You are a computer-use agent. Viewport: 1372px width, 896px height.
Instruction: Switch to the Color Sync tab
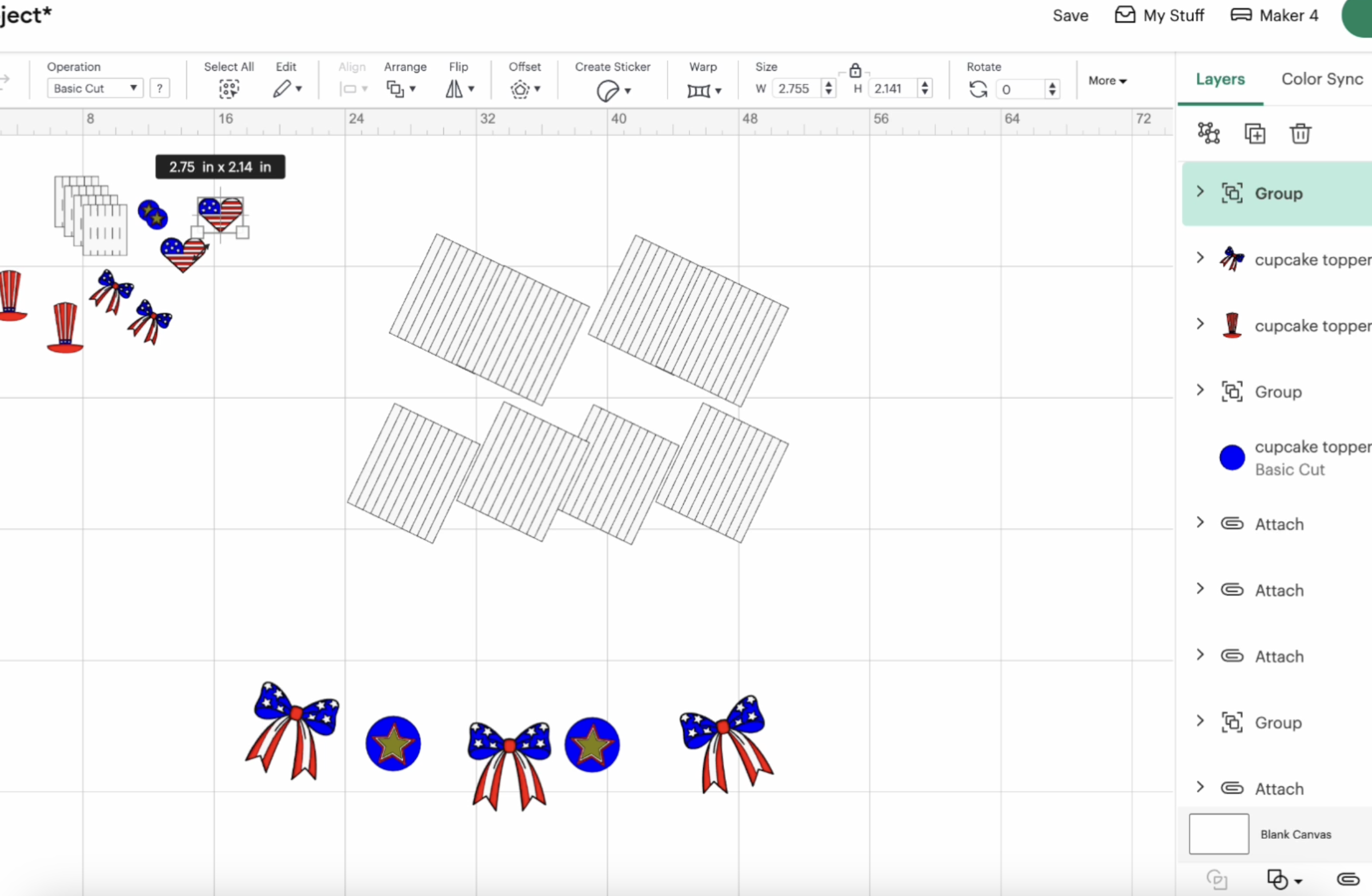[x=1322, y=79]
